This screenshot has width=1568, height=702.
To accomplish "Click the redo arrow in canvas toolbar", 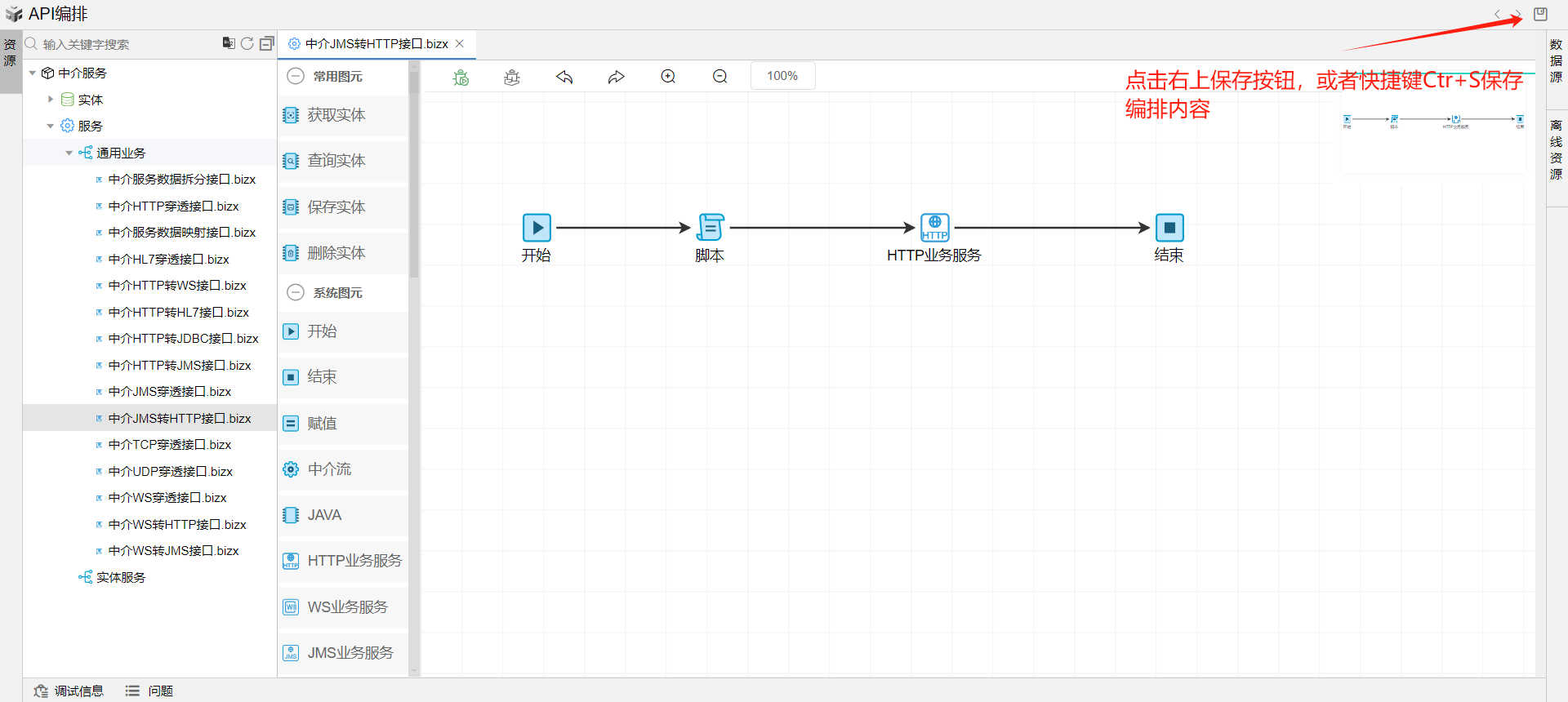I will (x=616, y=77).
